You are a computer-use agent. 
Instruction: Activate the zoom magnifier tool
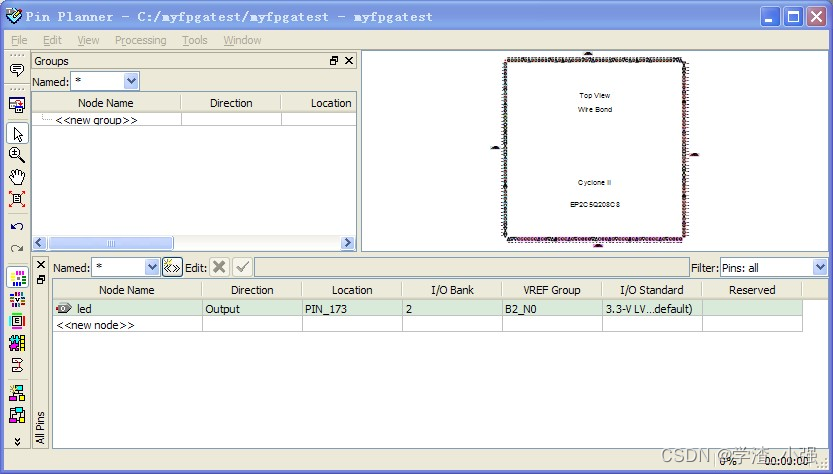pos(17,155)
